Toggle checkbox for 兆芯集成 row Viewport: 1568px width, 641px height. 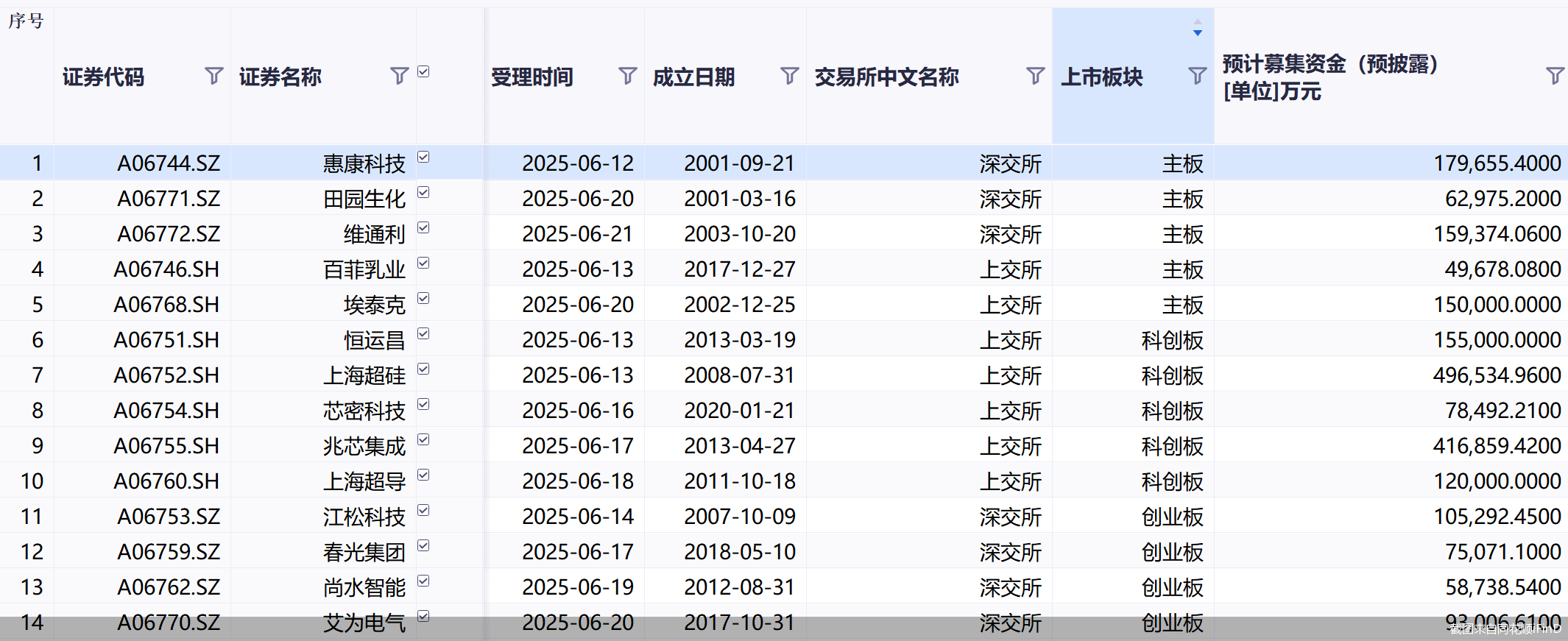(x=423, y=439)
